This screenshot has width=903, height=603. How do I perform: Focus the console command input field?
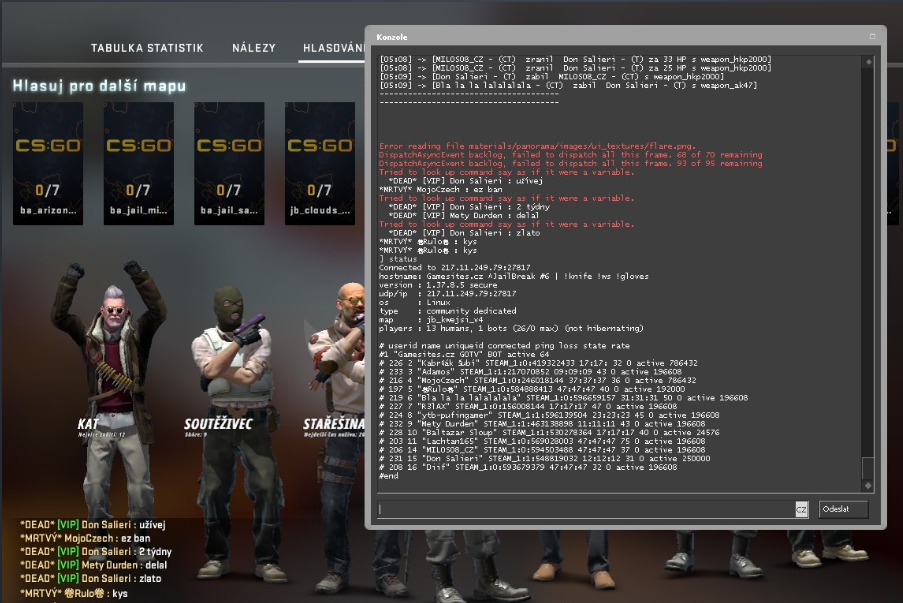(x=585, y=509)
